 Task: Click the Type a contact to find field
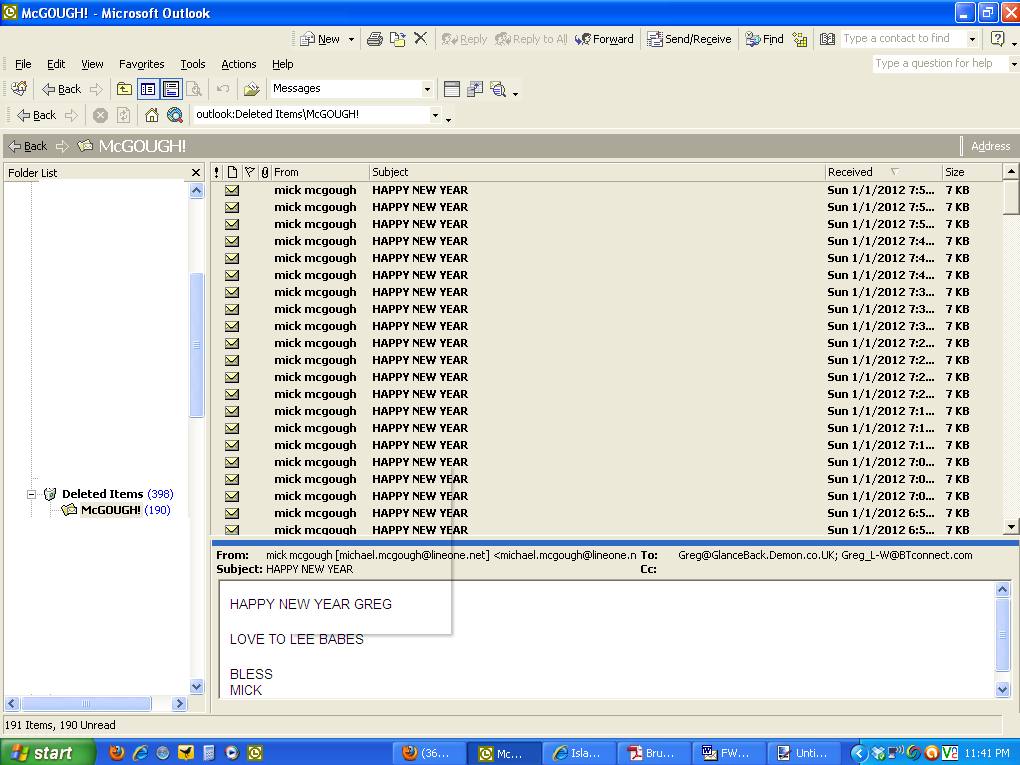click(x=903, y=38)
